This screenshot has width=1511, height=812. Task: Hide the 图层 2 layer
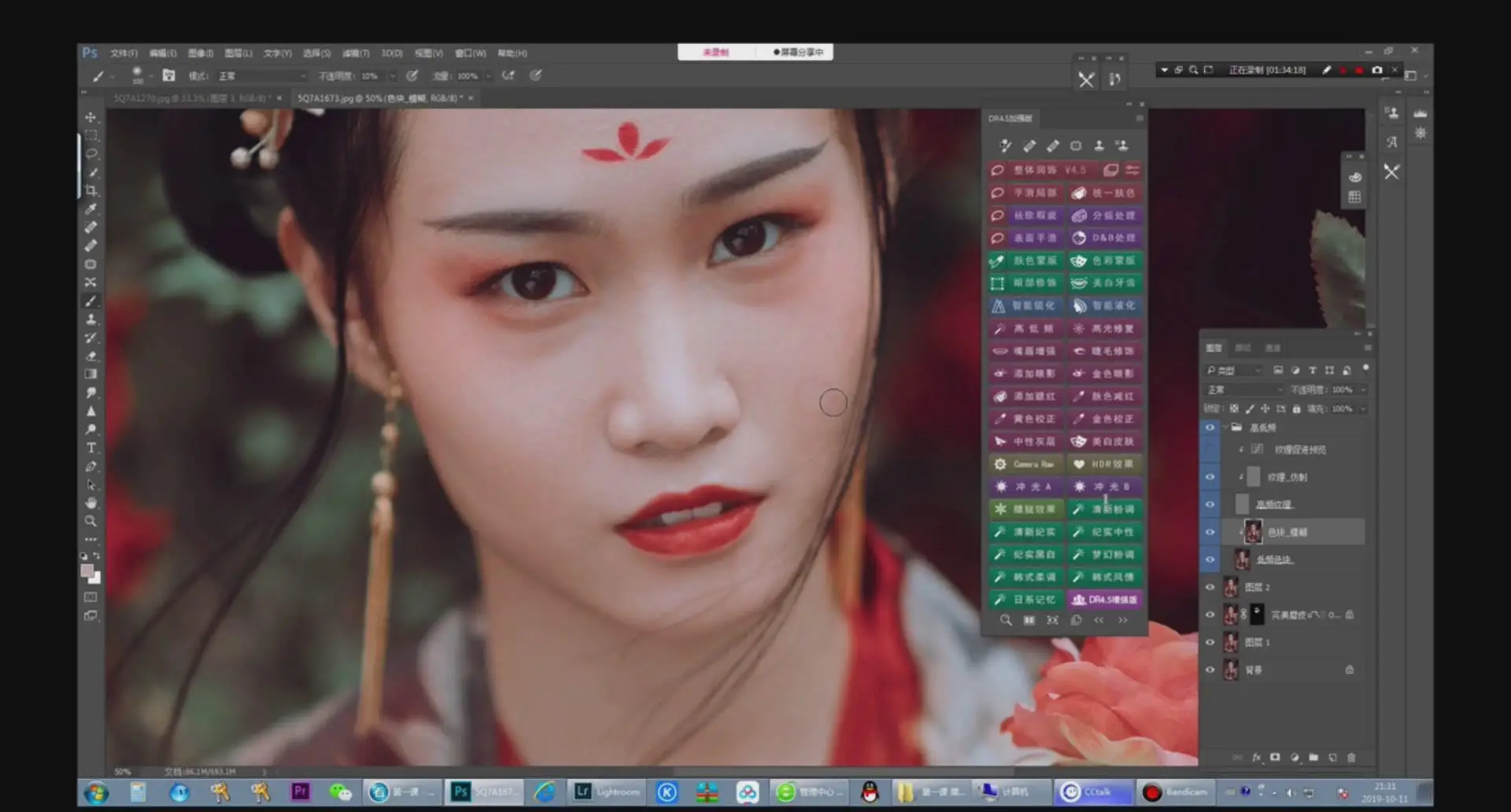click(1210, 587)
